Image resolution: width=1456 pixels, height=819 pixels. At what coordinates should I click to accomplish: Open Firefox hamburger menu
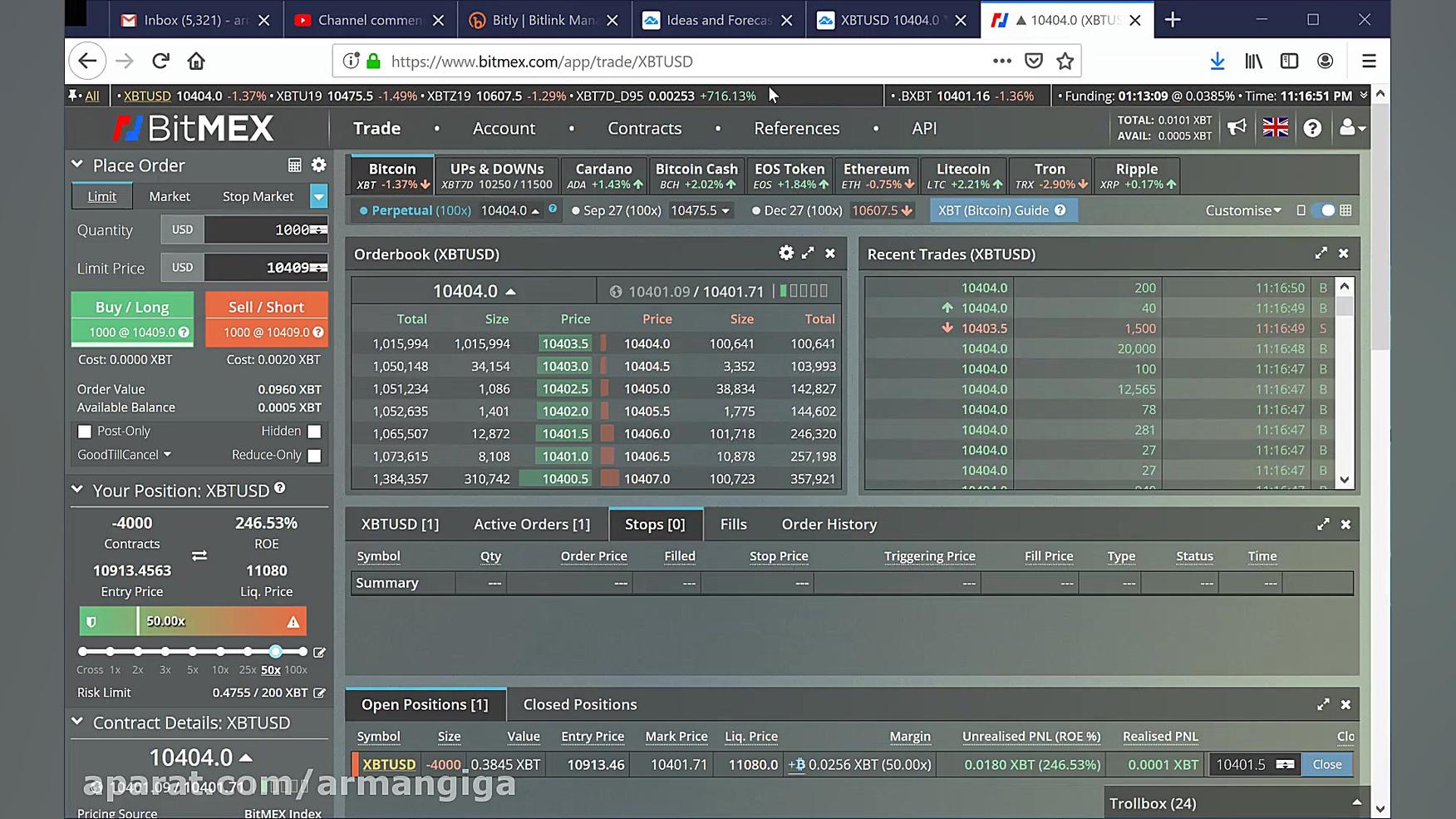1369,61
